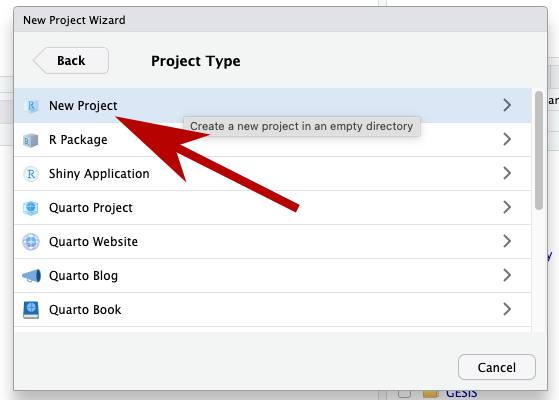This screenshot has height=400, width=559.
Task: Open the GESIS folder icon behind the dialog
Action: 430,394
